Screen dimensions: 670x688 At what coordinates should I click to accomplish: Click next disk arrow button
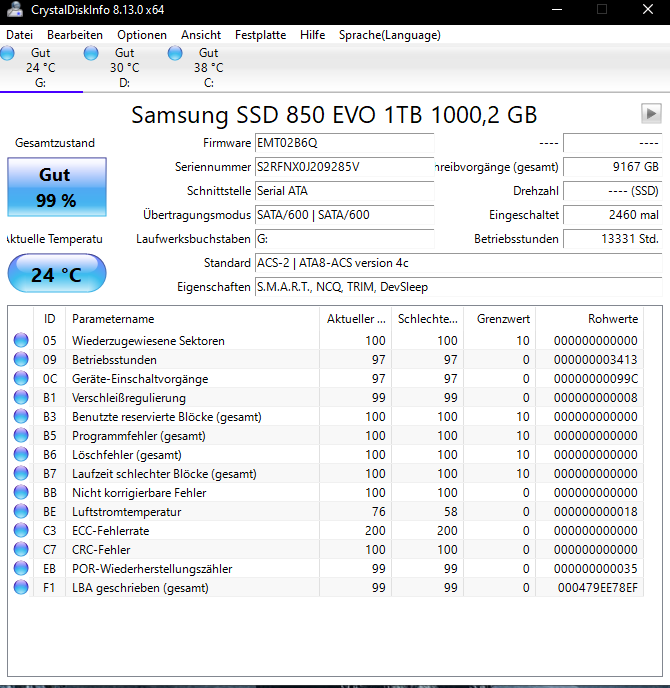(x=651, y=114)
